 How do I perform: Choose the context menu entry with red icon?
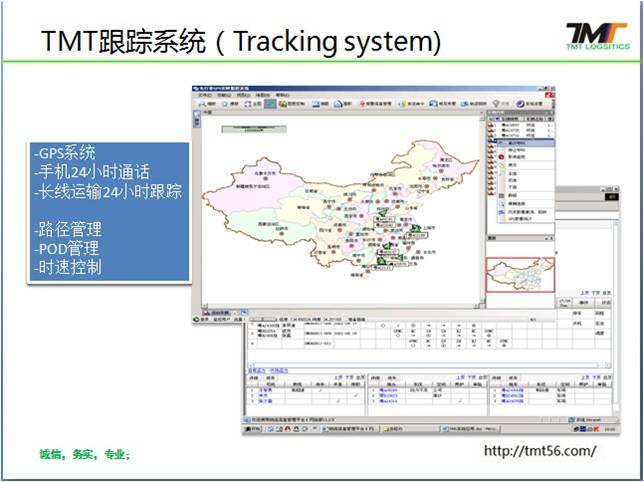point(526,157)
